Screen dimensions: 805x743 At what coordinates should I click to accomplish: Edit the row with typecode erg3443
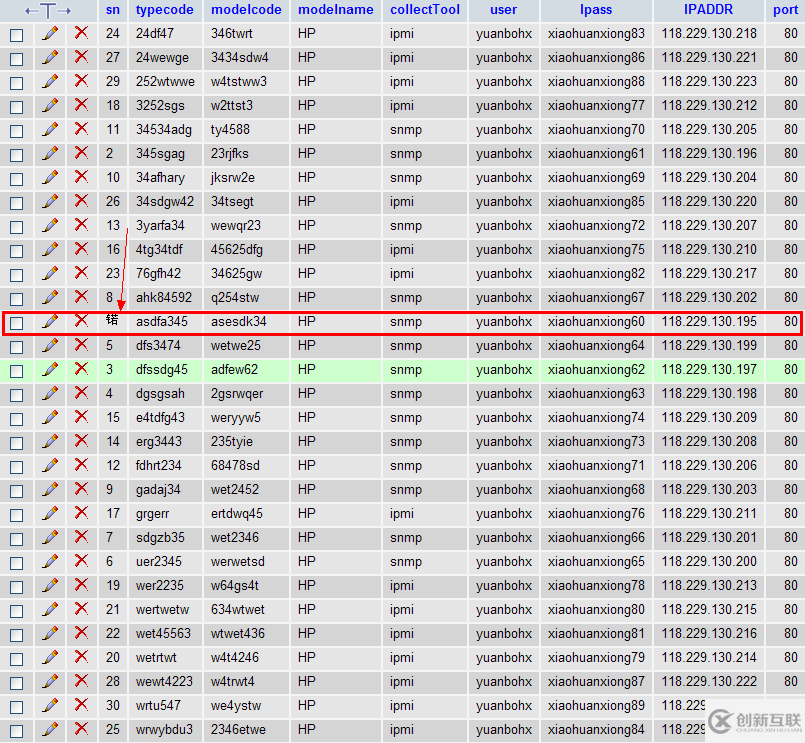pos(50,441)
